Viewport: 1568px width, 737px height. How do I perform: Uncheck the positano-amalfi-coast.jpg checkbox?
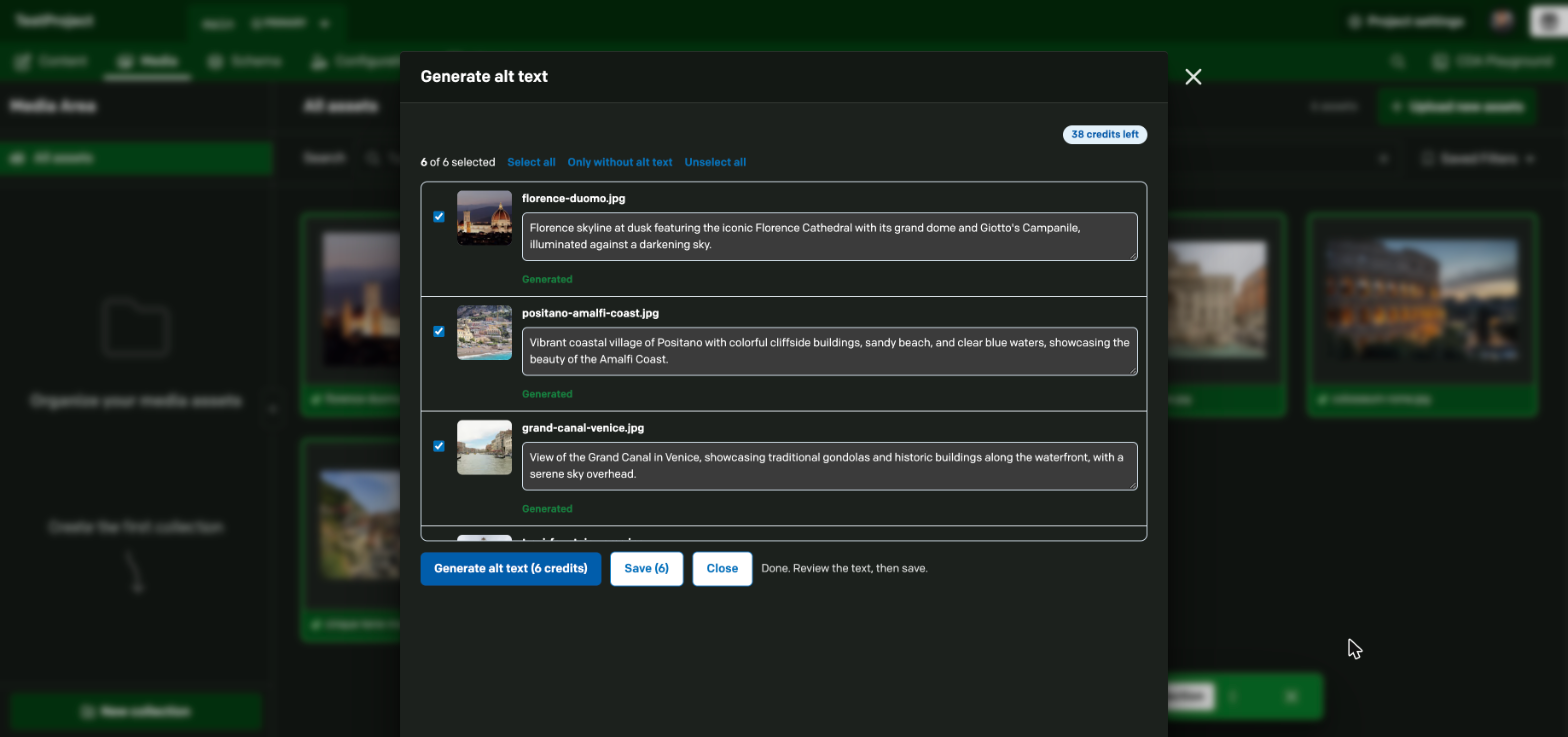point(439,332)
